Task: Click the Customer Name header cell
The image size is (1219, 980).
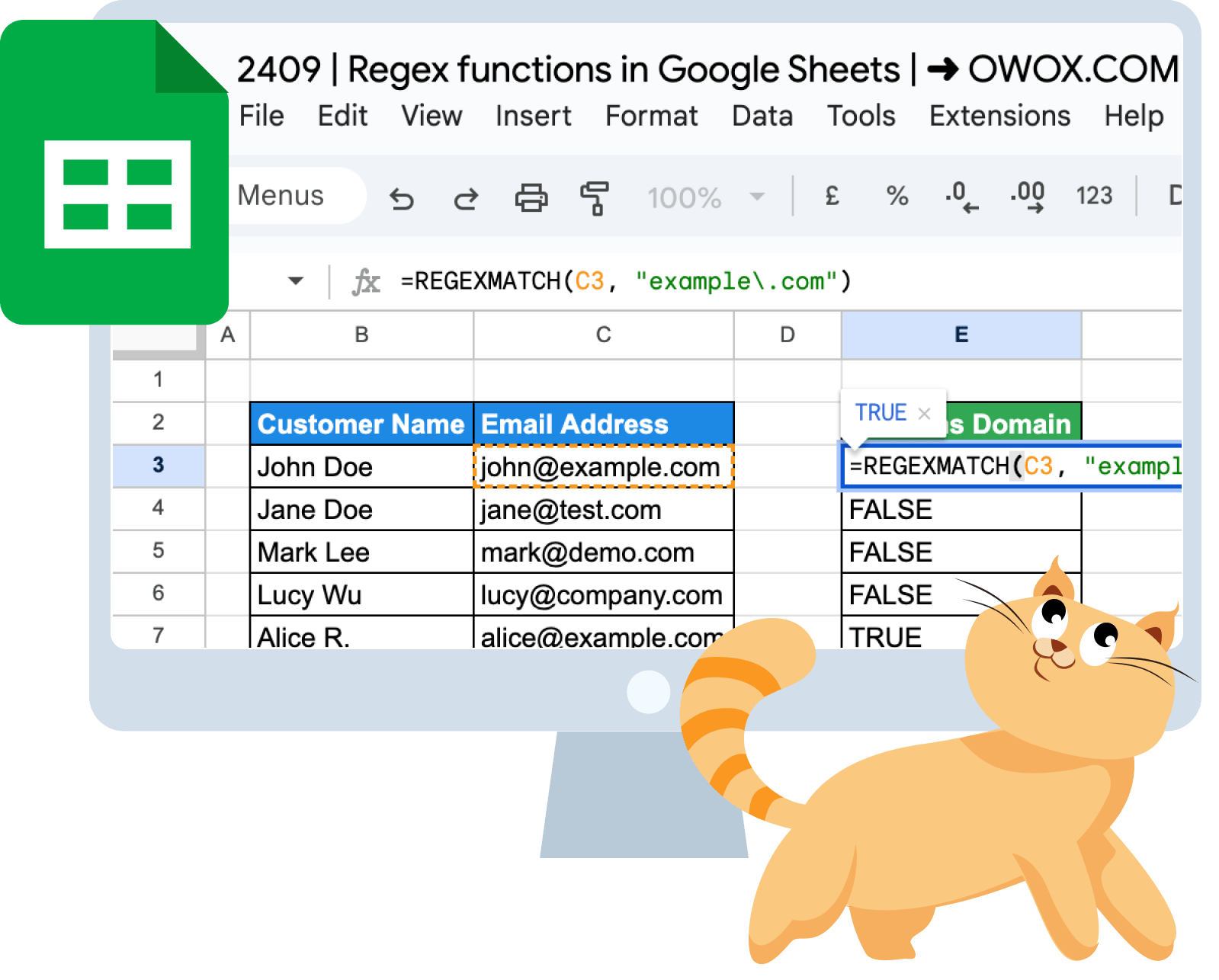Action: [361, 424]
